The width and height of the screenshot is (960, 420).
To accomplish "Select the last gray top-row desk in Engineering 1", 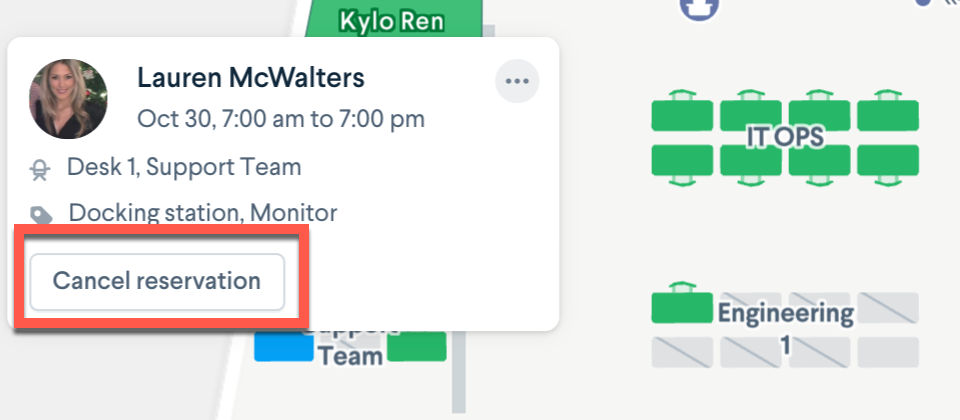I will (x=888, y=307).
